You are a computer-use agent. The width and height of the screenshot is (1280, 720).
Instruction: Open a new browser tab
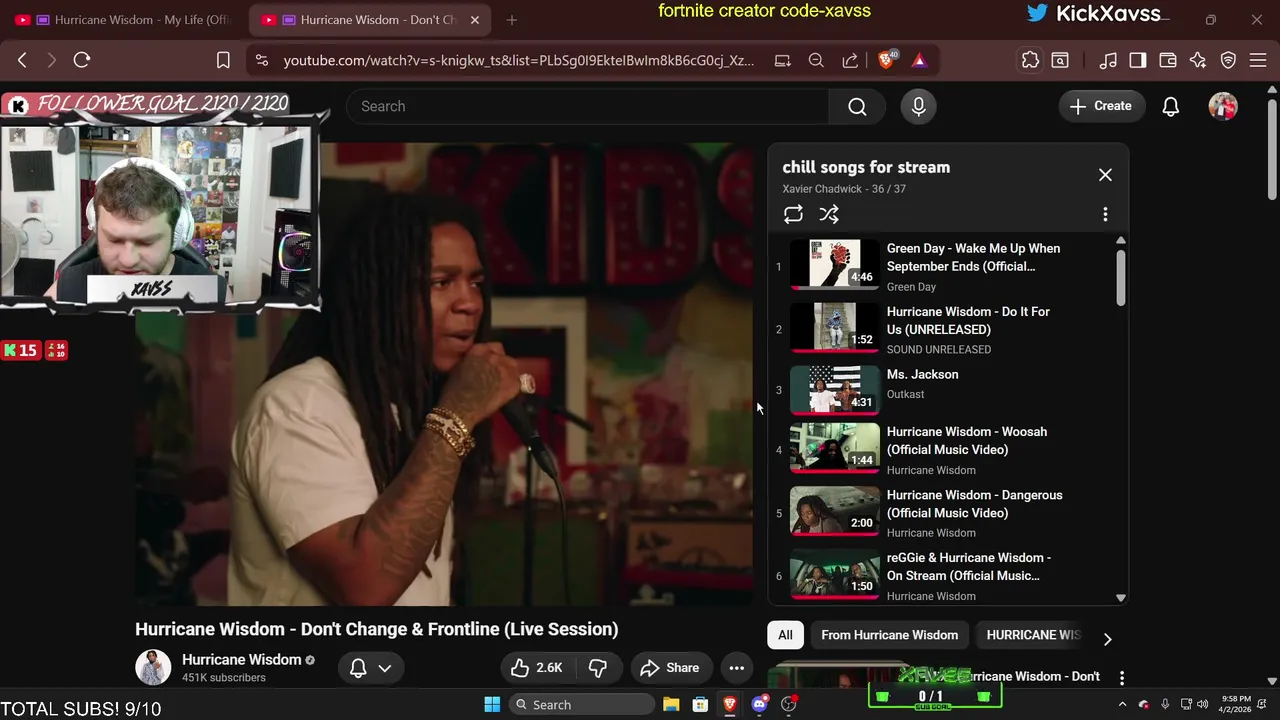512,20
